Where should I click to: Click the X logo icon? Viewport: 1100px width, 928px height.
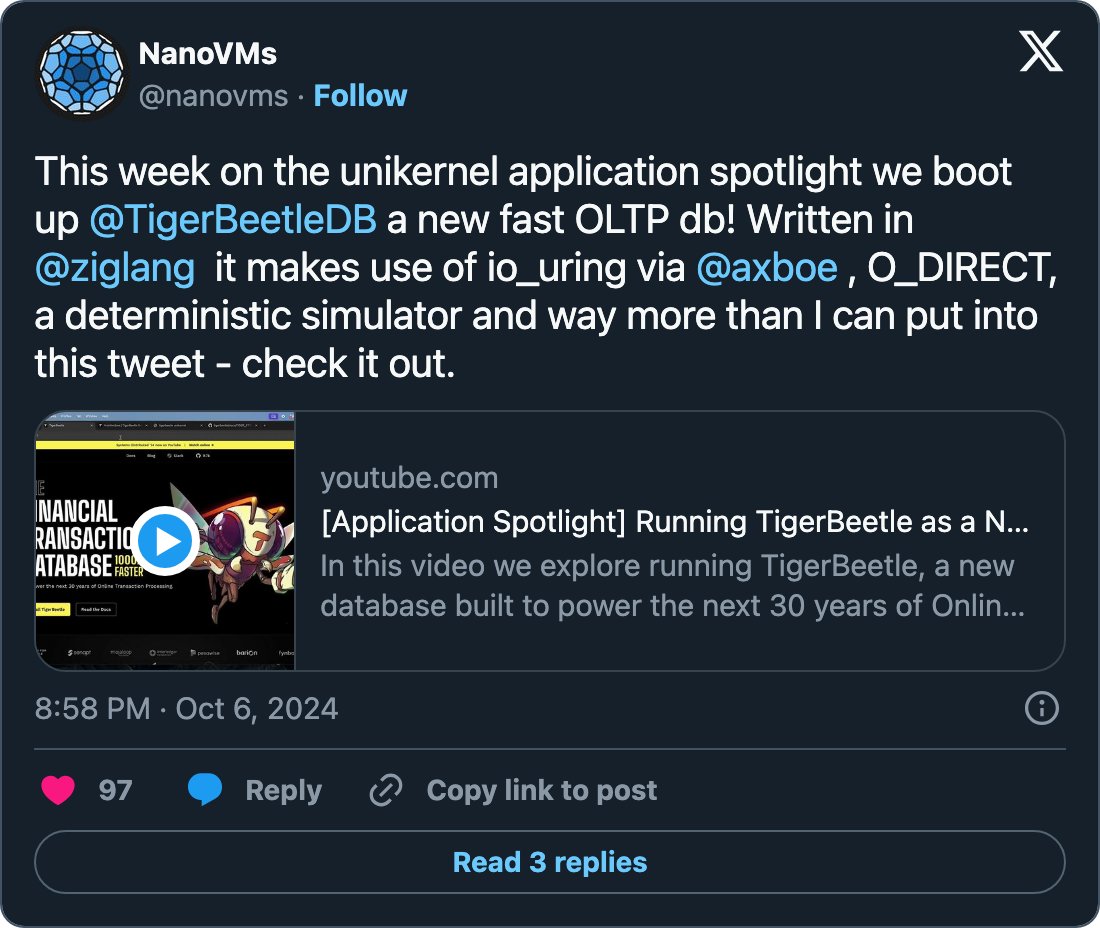1040,52
